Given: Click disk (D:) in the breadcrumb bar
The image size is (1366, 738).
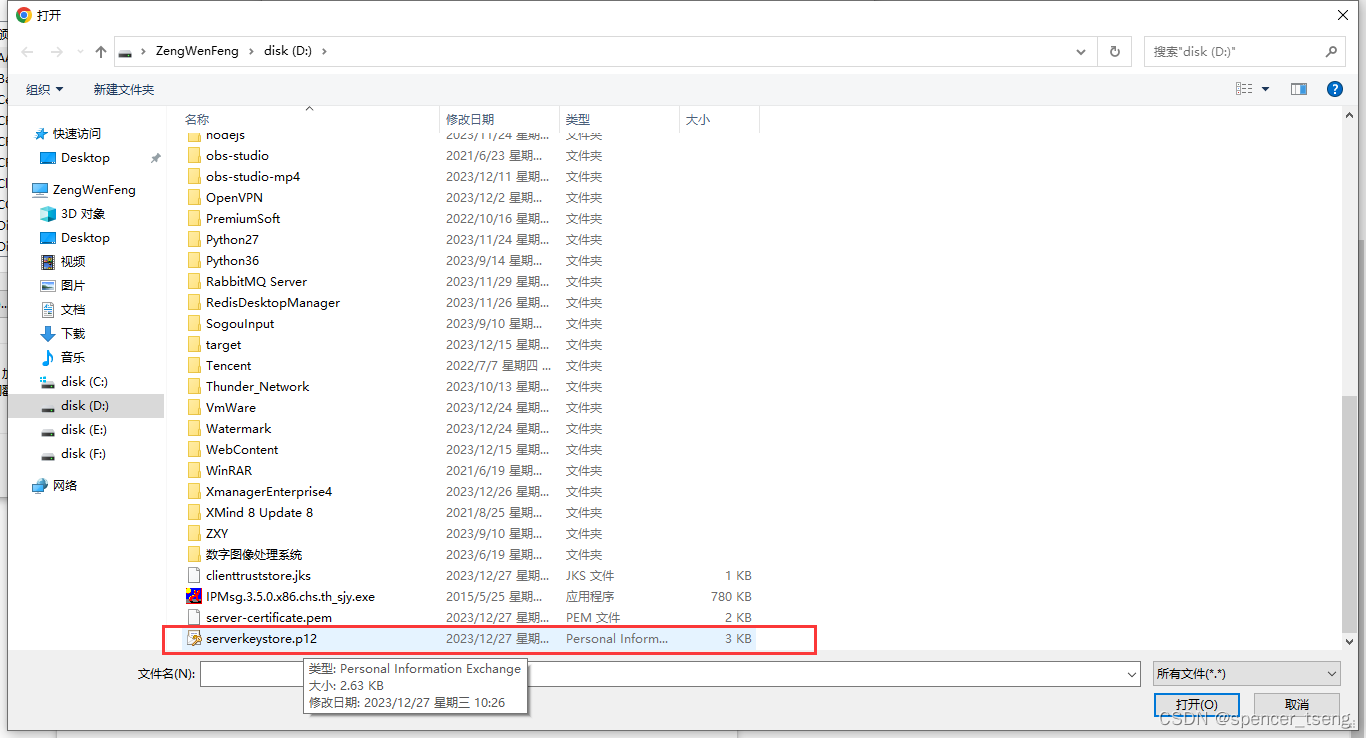Looking at the screenshot, I should (287, 51).
